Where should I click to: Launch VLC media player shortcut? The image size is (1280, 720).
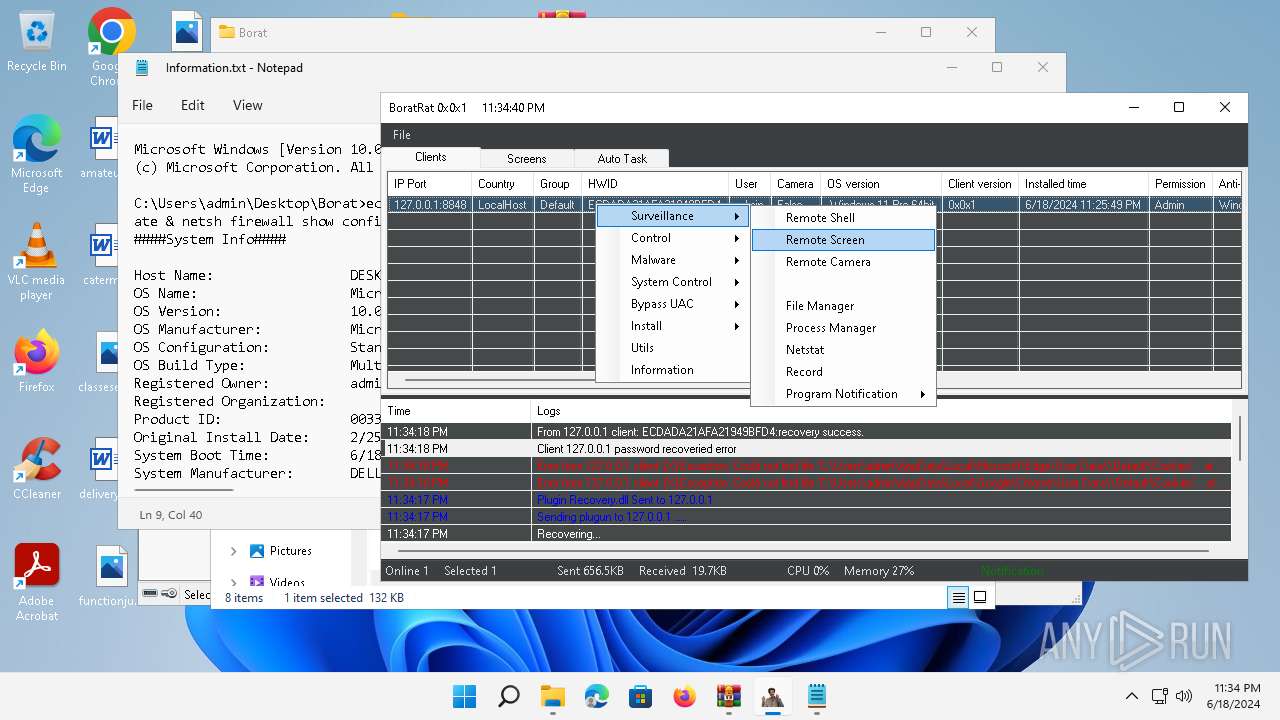(x=37, y=260)
